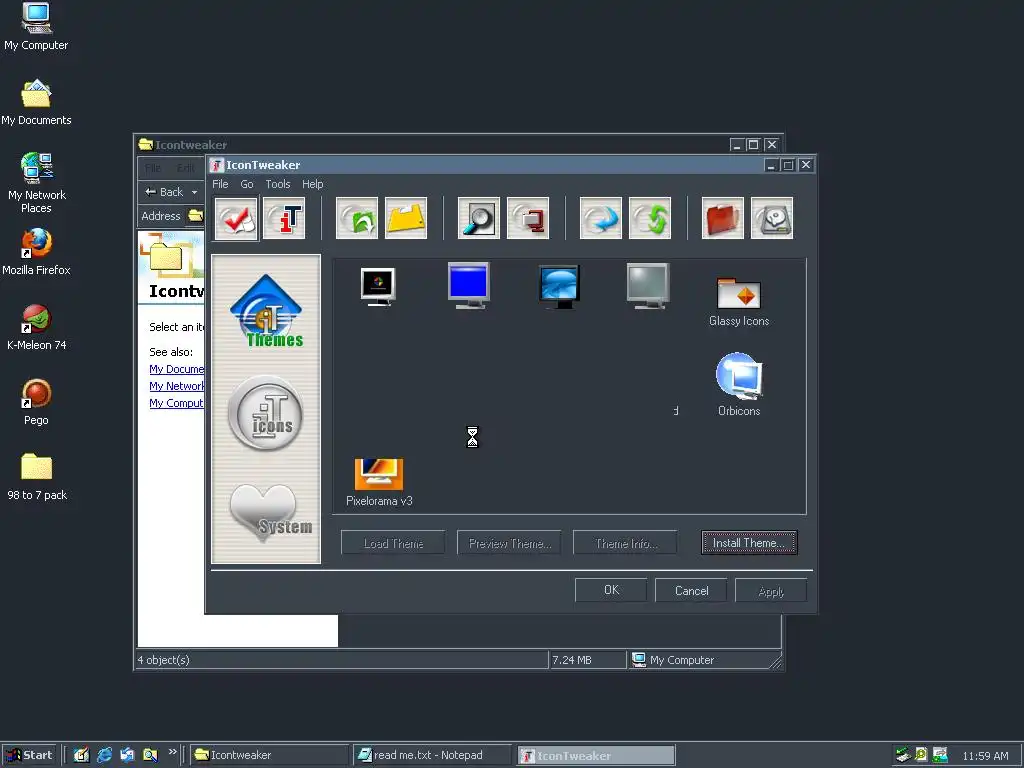Switch to Icontweaker folder taskbar button
This screenshot has height=768, width=1024.
click(x=270, y=755)
